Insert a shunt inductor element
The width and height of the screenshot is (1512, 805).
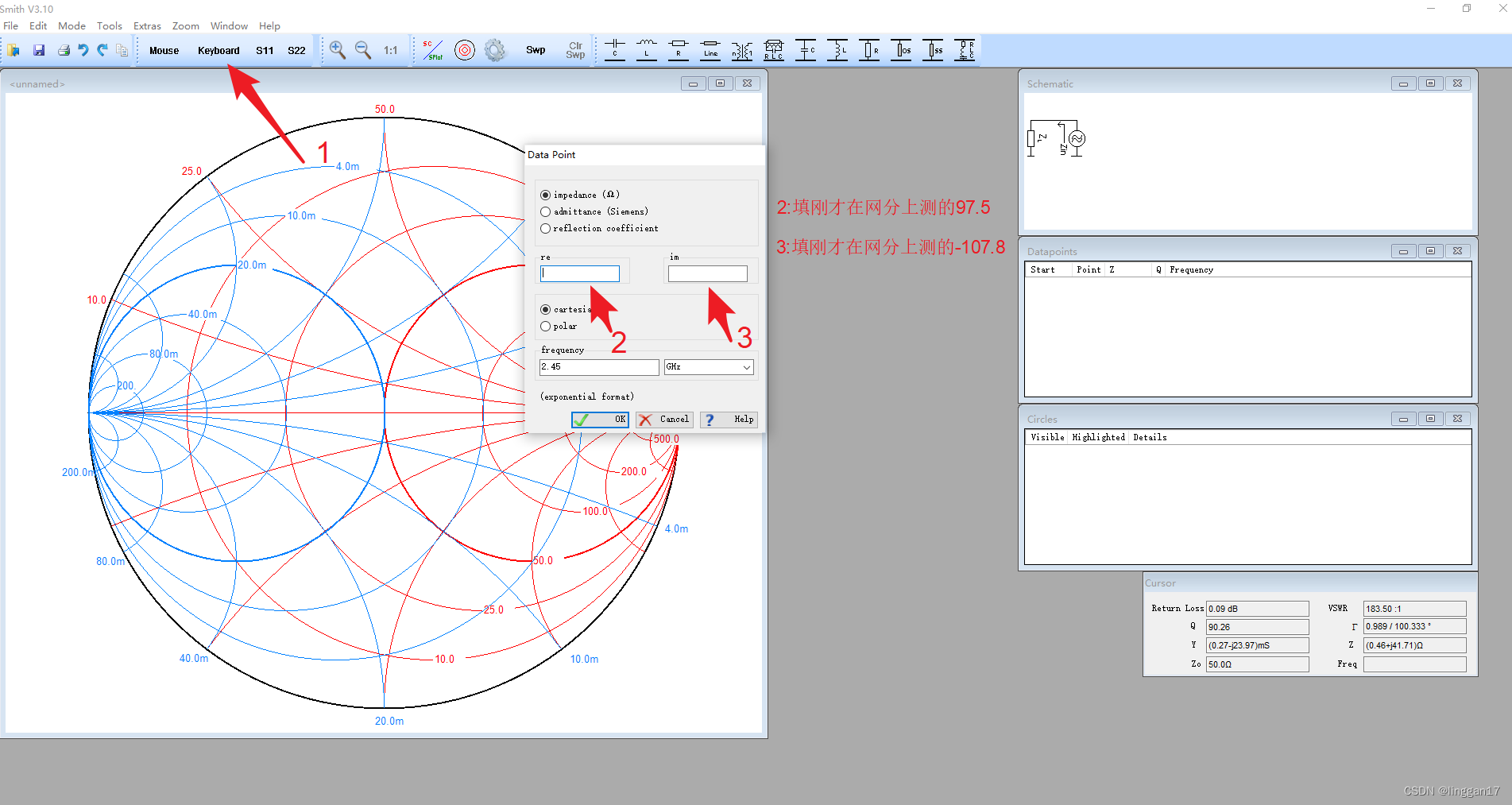point(837,50)
